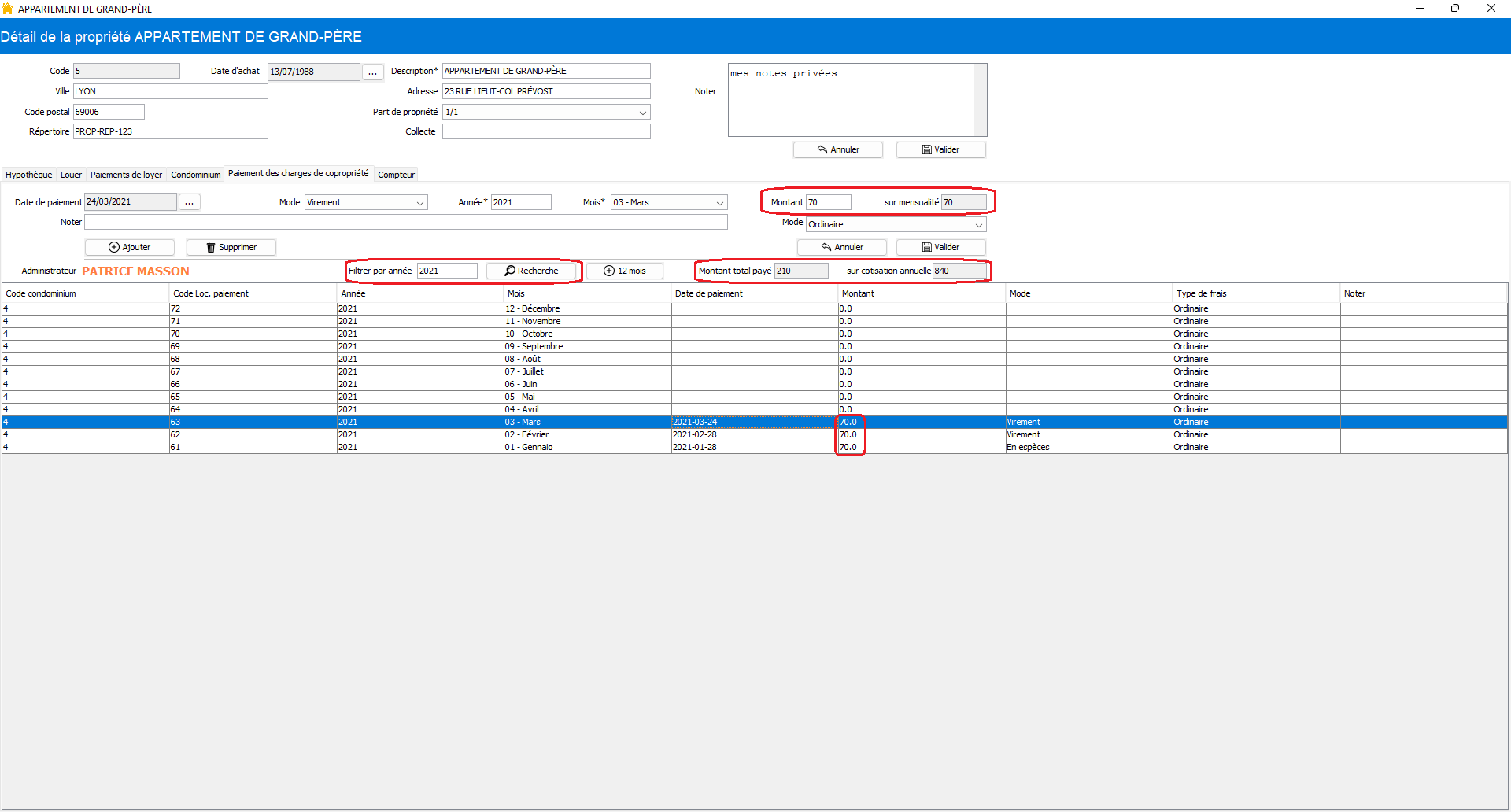Select the 01 - Gennaio row
The height and width of the screenshot is (812, 1511).
click(x=755, y=447)
